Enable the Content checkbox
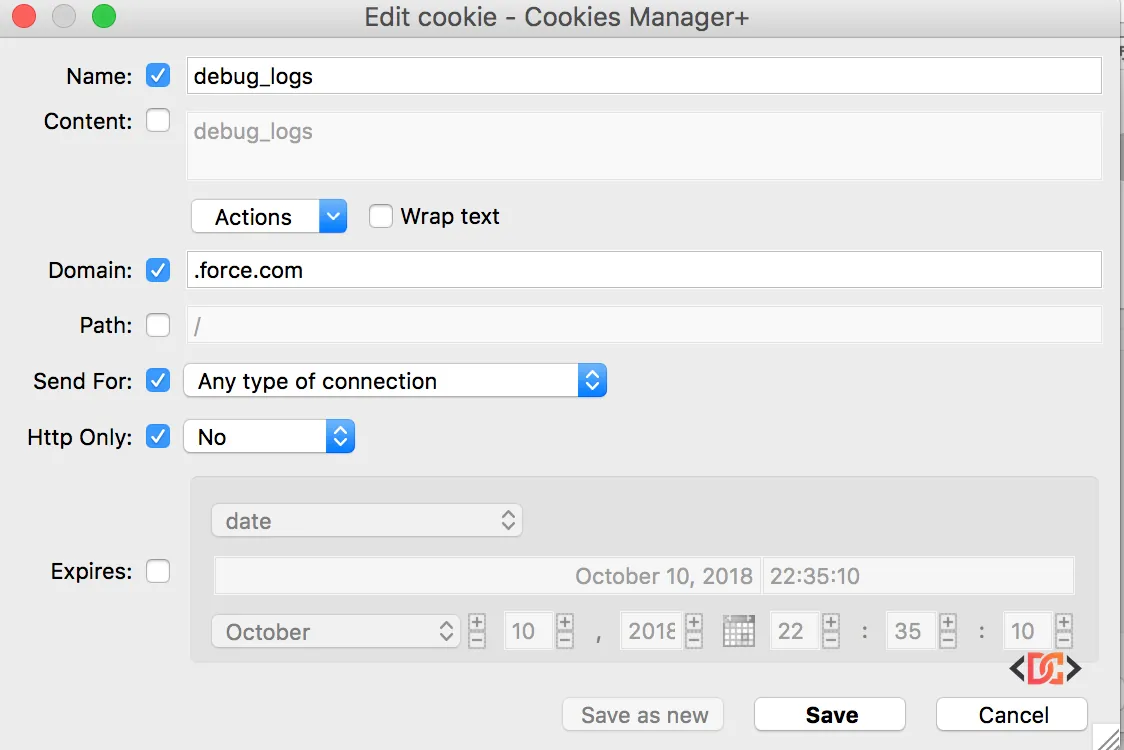The width and height of the screenshot is (1124, 750). click(158, 120)
